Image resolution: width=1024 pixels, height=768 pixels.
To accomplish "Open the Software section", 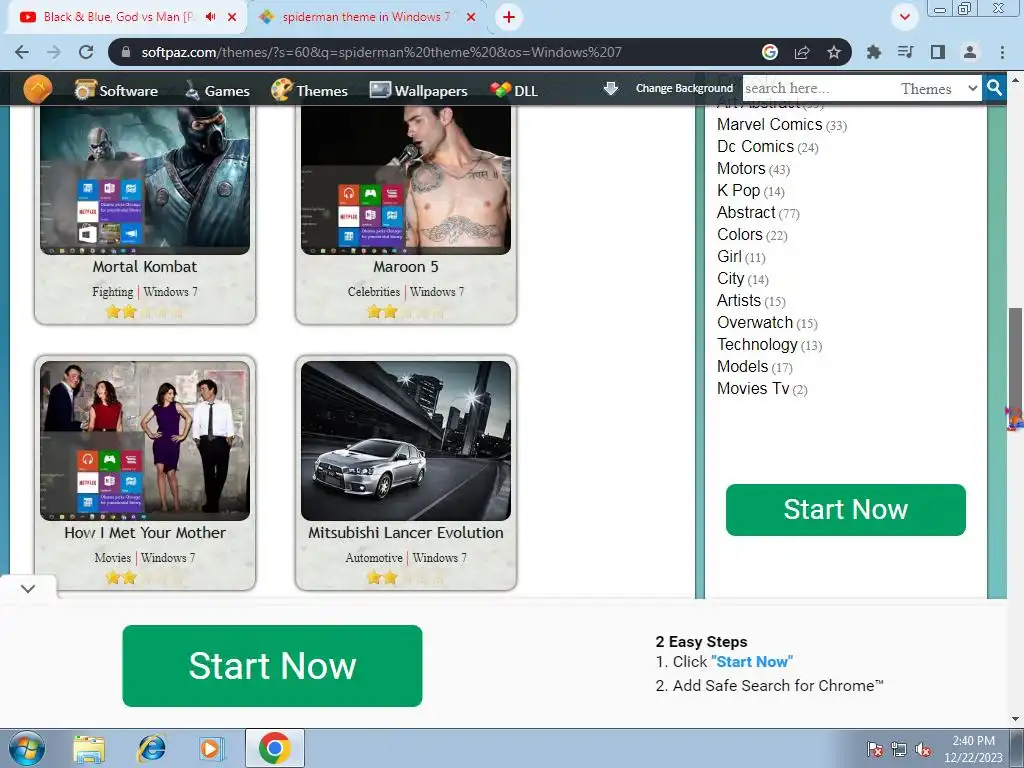I will pos(116,90).
